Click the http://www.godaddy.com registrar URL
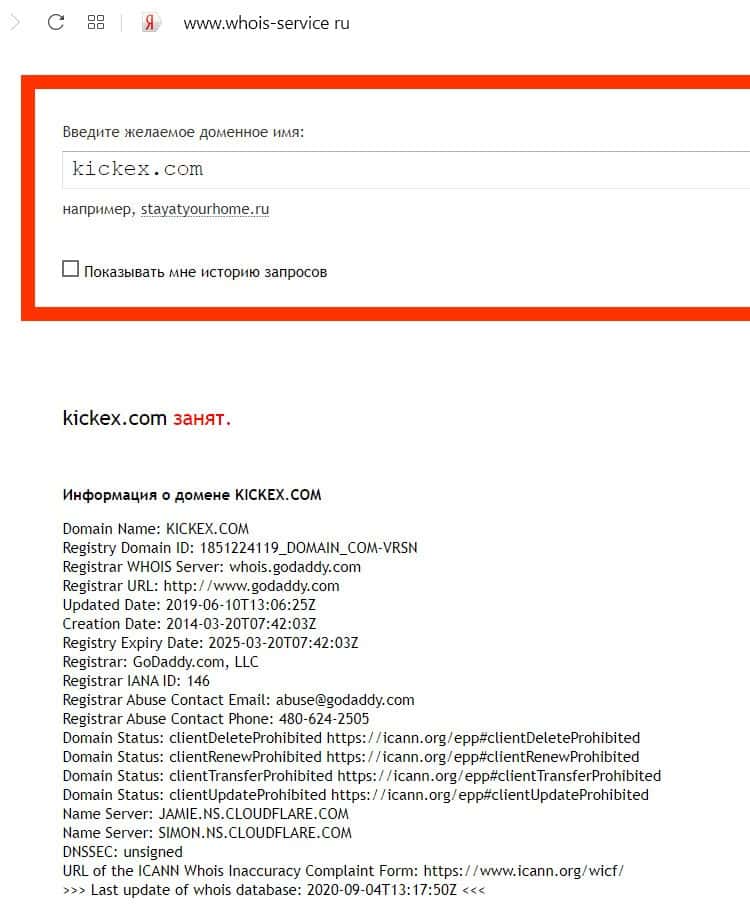This screenshot has height=908, width=750. click(251, 586)
